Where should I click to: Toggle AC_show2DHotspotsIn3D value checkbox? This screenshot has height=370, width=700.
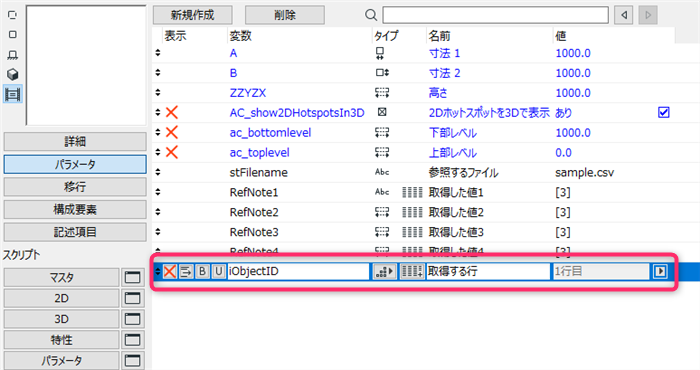tap(663, 112)
